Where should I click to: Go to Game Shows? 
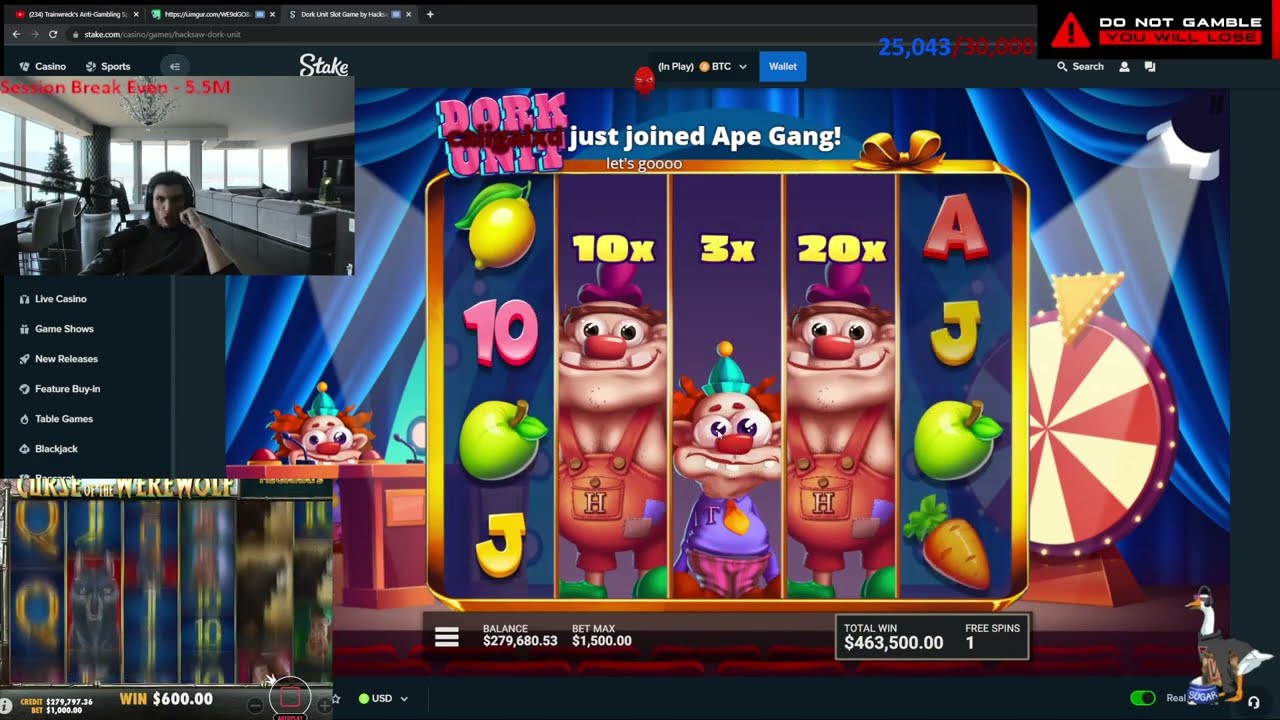click(x=64, y=329)
